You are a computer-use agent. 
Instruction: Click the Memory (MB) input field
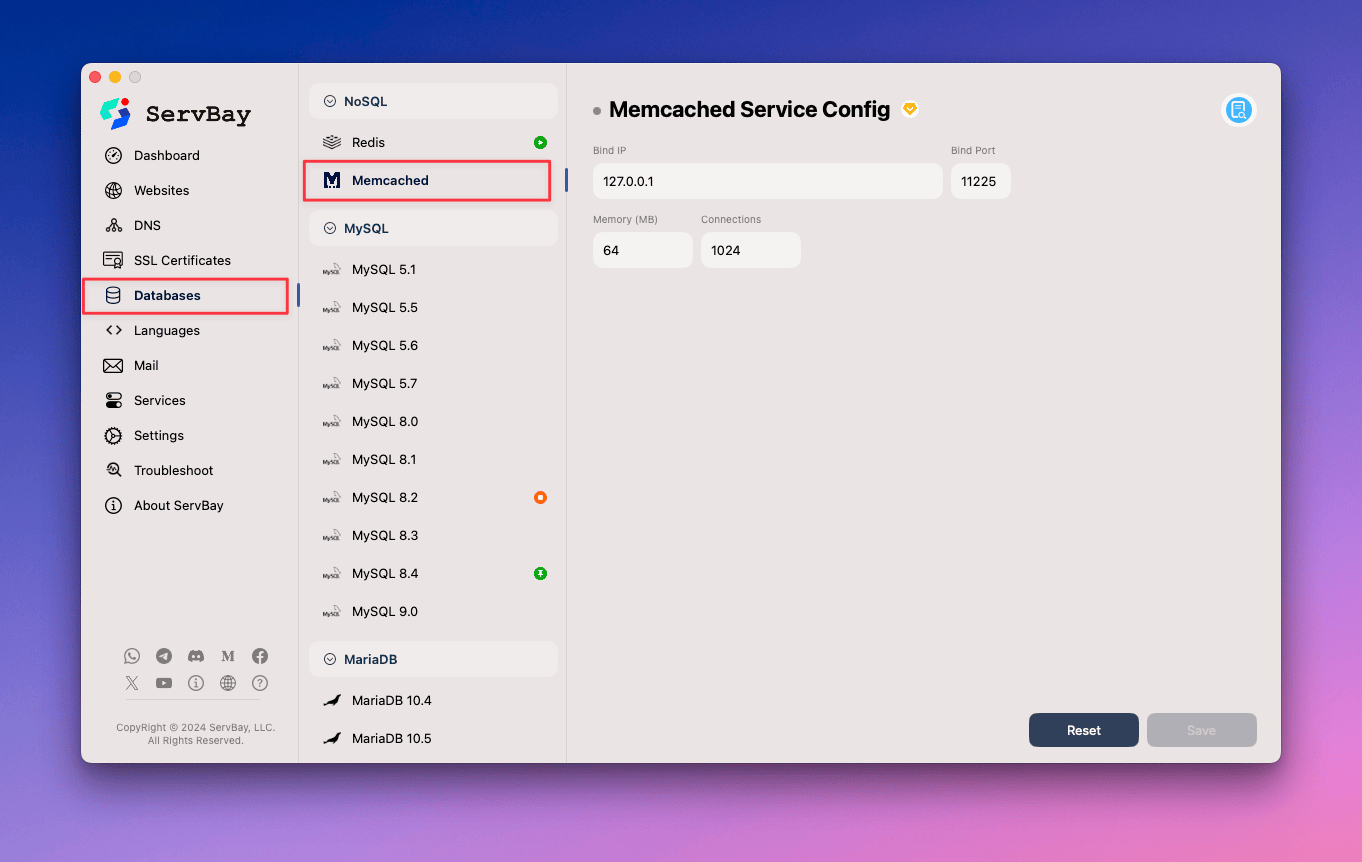point(643,250)
